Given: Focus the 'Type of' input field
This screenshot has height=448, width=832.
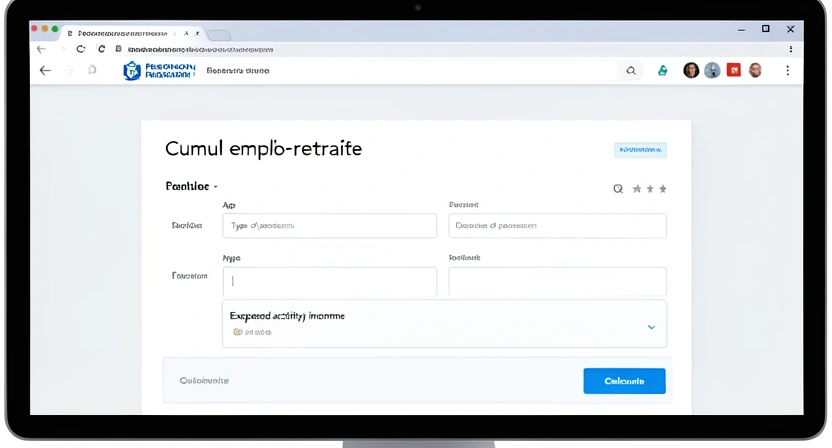Looking at the screenshot, I should tap(330, 226).
